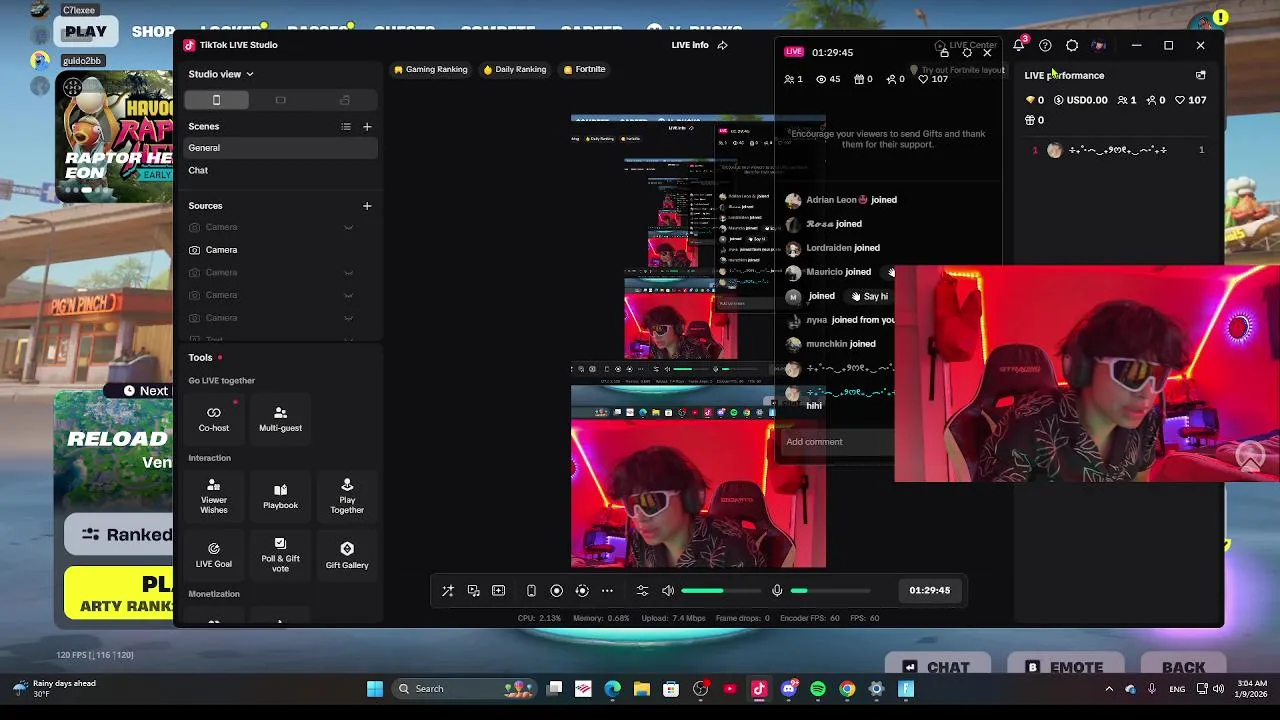Click Try out Fortnite layout tip
This screenshot has height=720, width=1280.
tap(958, 70)
